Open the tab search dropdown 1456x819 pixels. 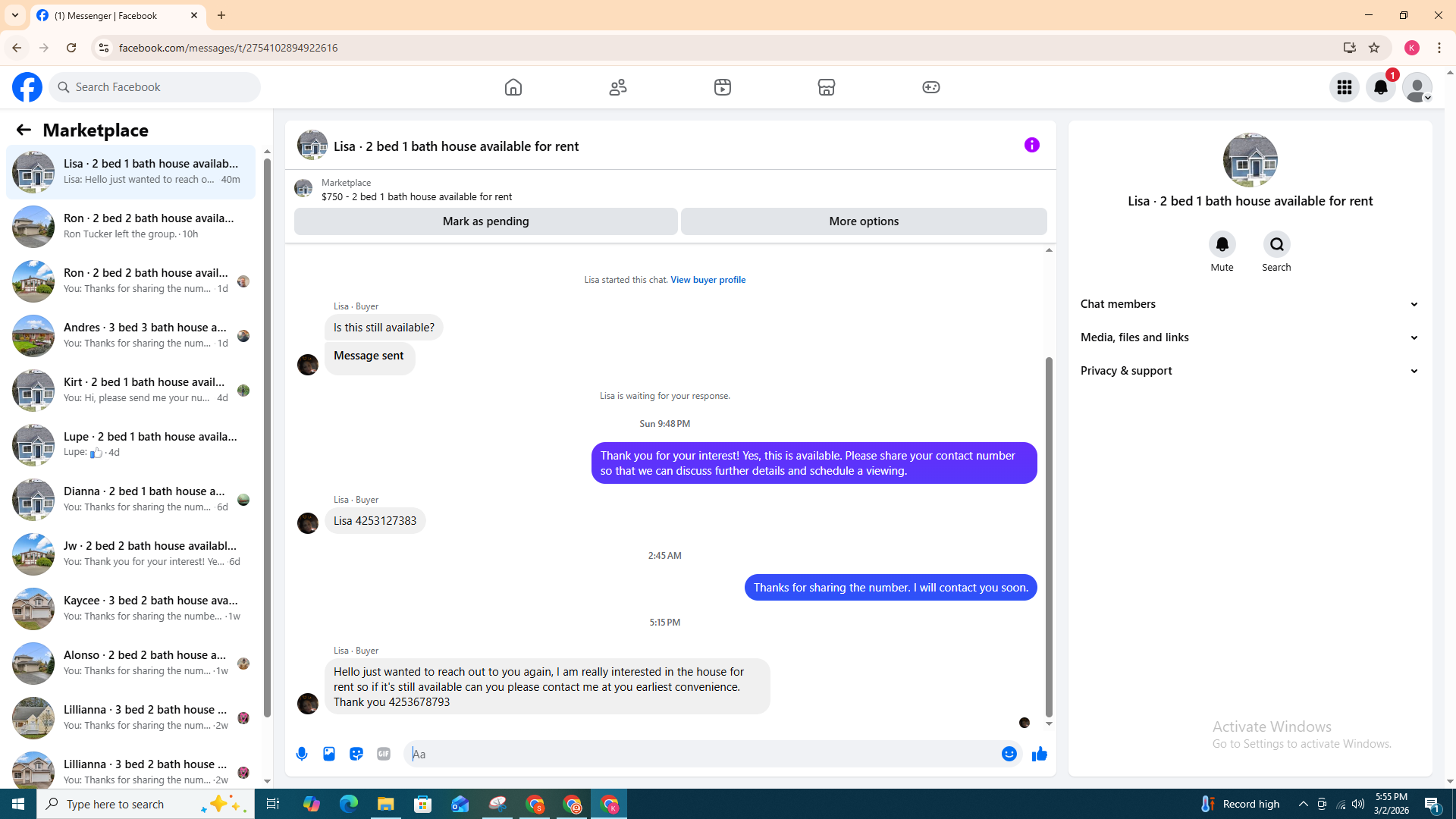tap(15, 15)
